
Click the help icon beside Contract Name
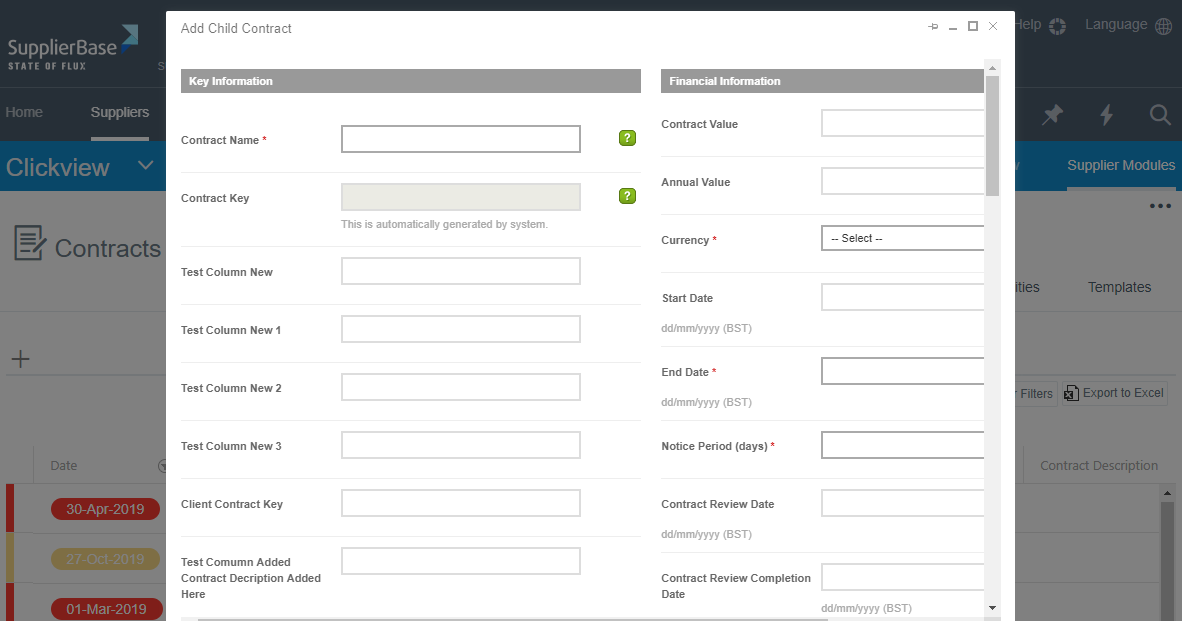click(x=627, y=138)
